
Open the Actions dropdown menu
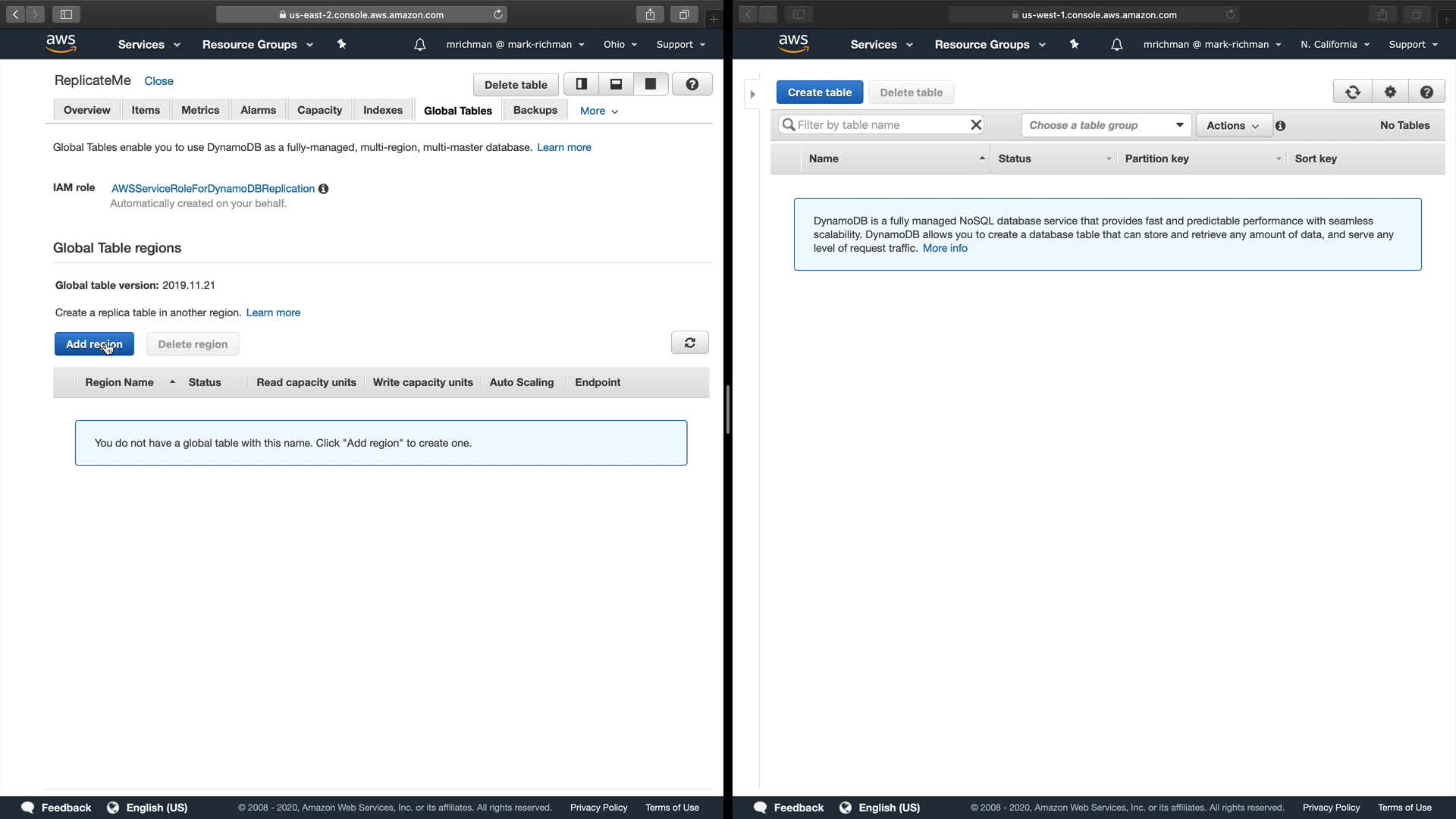(1232, 125)
